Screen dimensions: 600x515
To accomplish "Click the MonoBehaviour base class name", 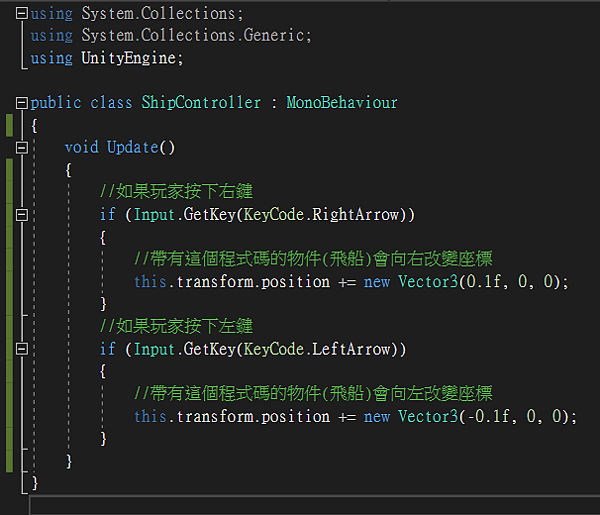I will pyautogui.click(x=342, y=103).
